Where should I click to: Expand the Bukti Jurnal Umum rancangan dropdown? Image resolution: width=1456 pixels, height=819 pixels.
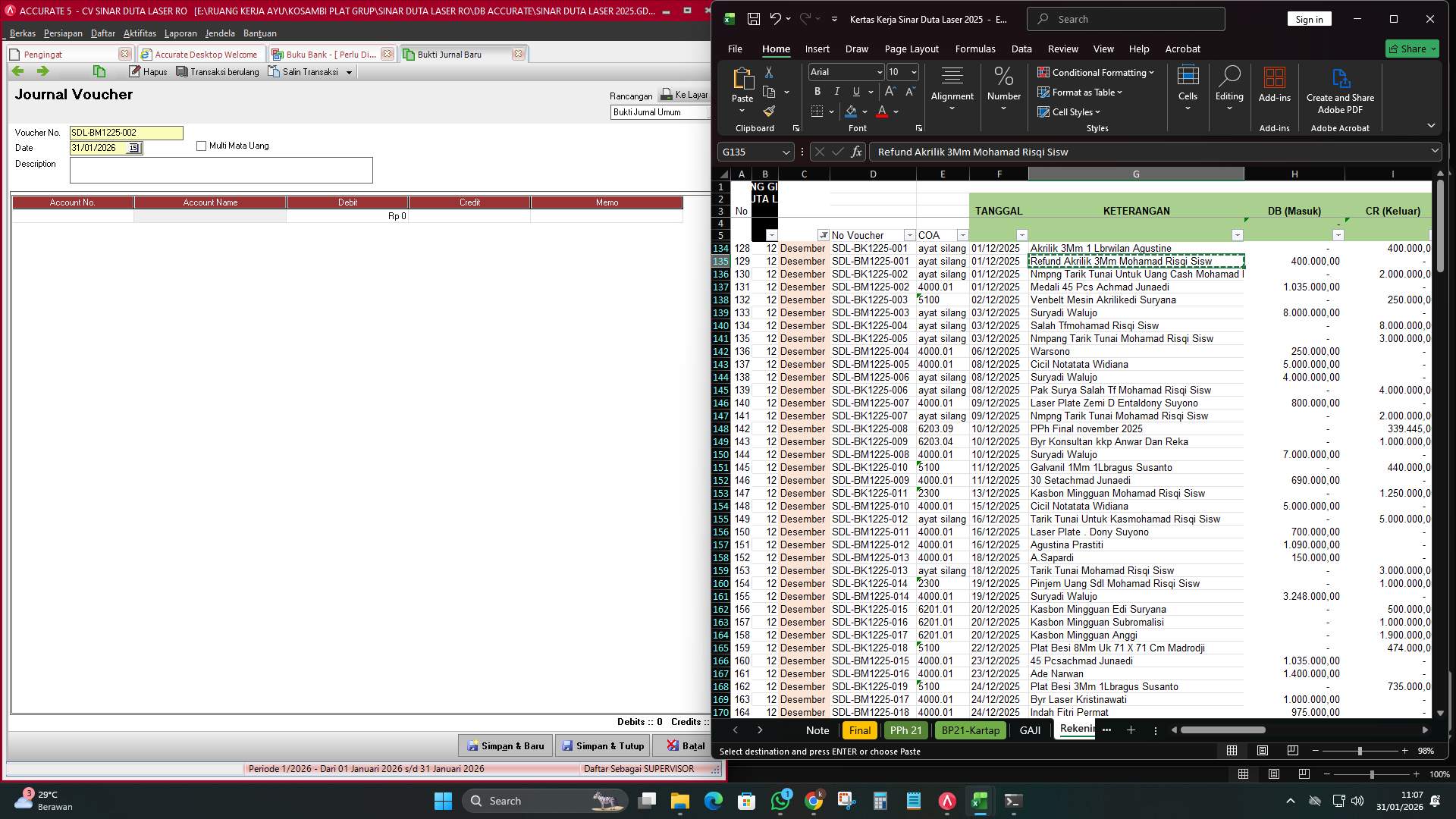click(705, 112)
